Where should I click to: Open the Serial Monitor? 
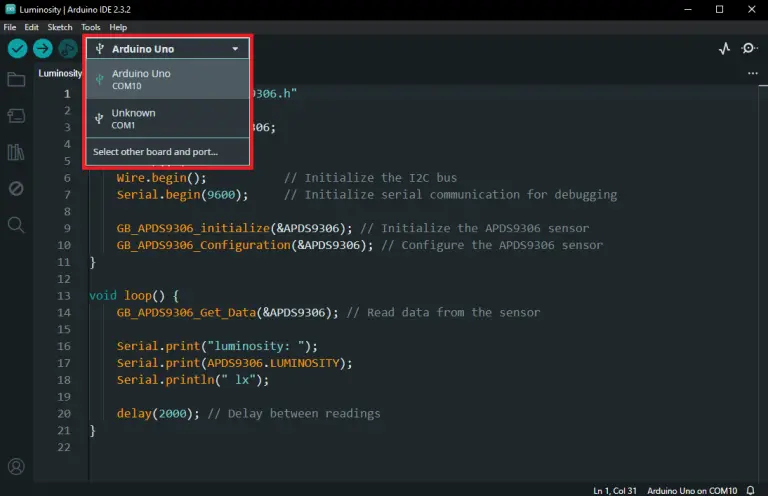[749, 48]
